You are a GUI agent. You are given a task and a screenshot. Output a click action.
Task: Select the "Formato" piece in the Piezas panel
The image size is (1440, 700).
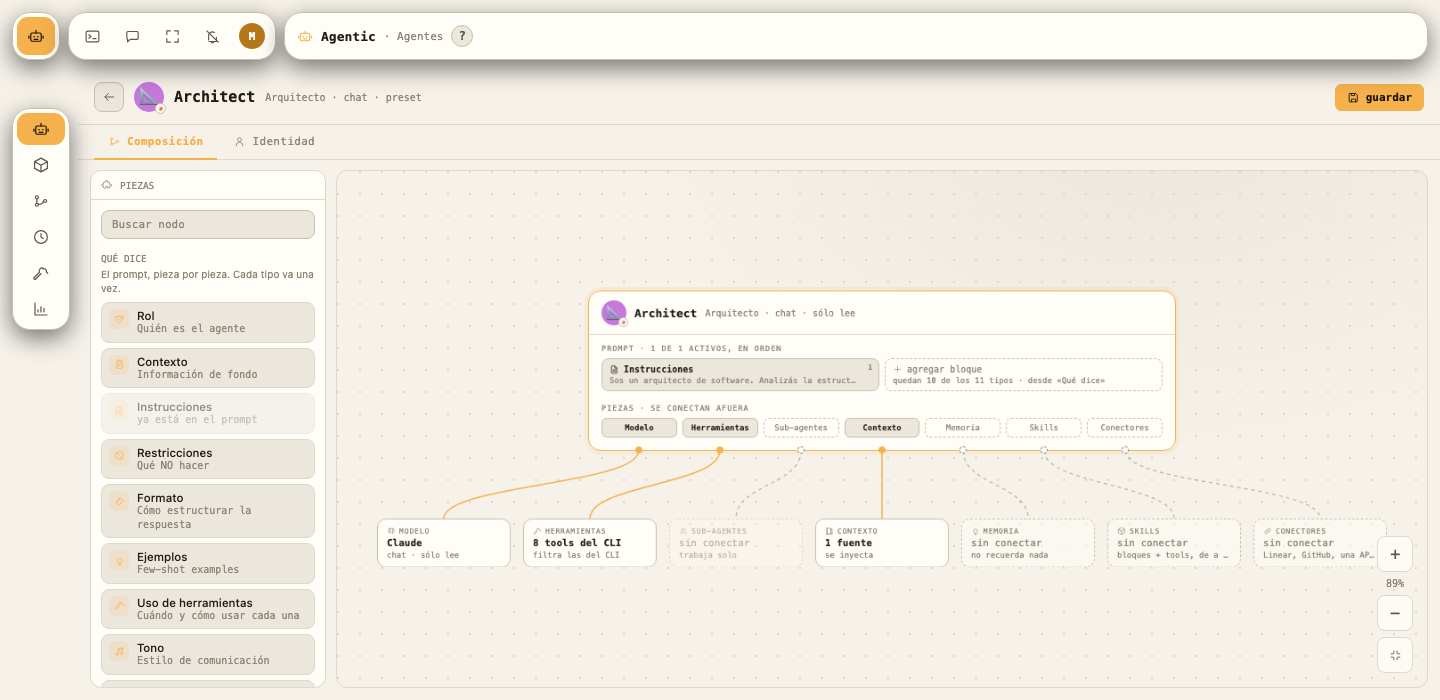(208, 511)
